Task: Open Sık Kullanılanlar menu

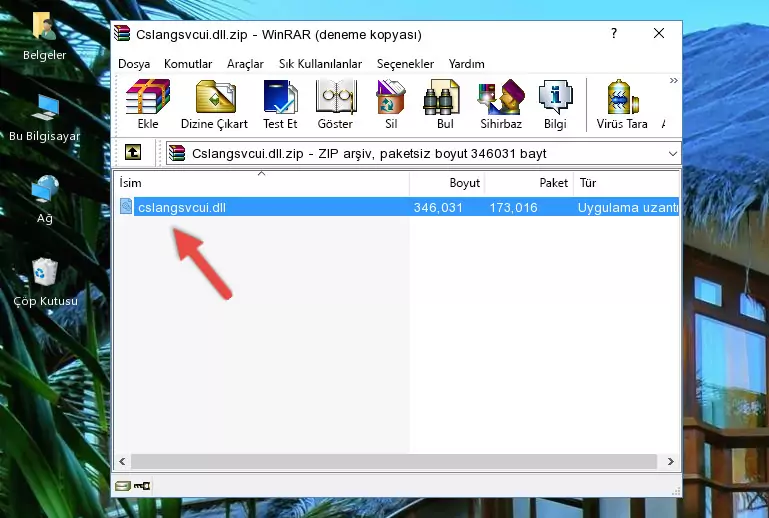Action: [x=320, y=64]
